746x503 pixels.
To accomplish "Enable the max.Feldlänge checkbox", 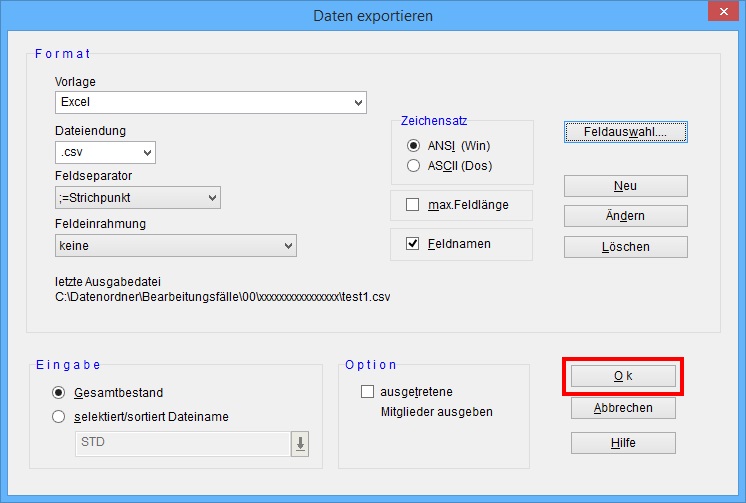I will pyautogui.click(x=413, y=205).
